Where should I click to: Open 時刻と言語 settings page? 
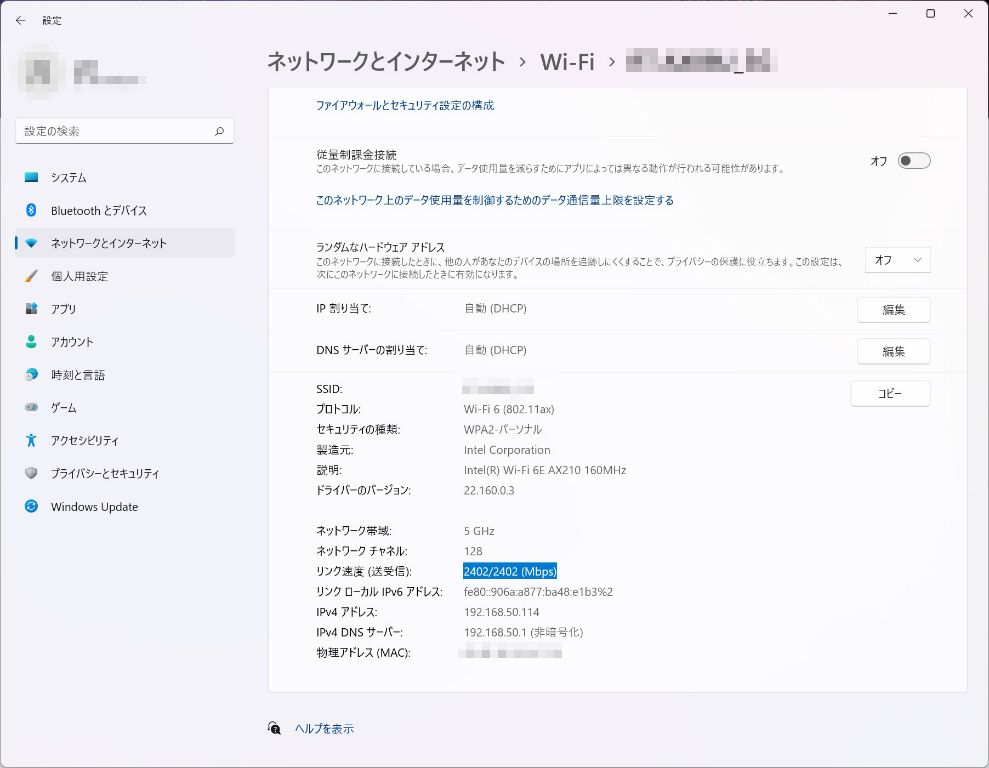click(x=125, y=375)
